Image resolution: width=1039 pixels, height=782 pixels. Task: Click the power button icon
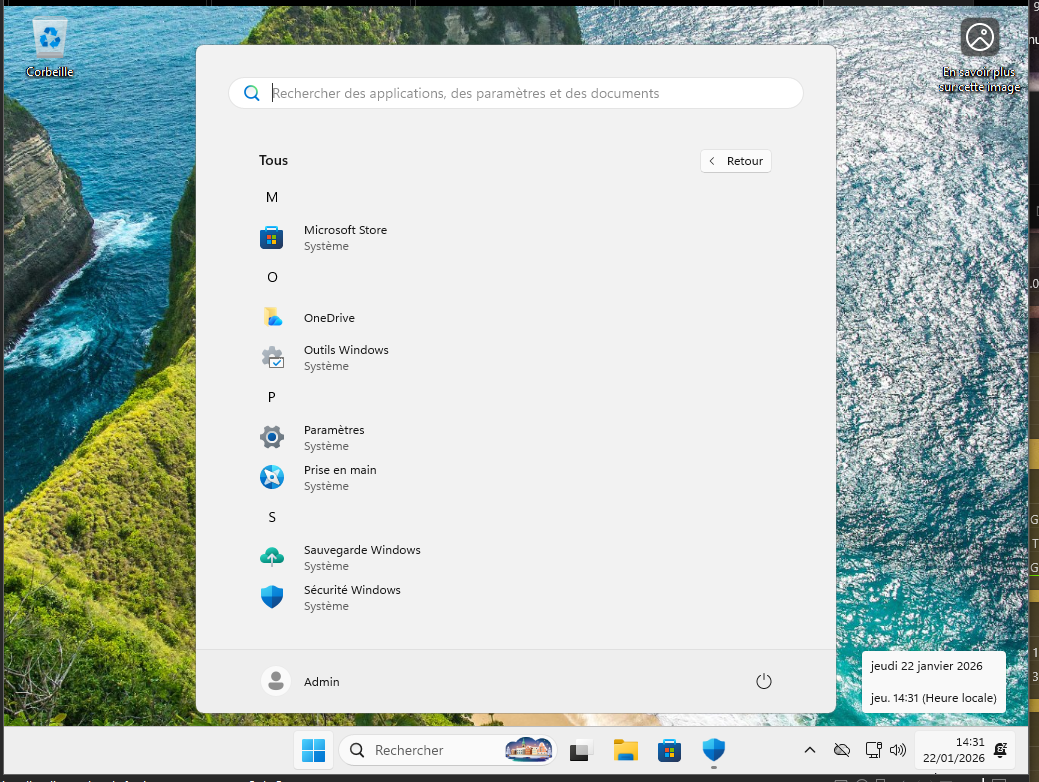pos(764,681)
